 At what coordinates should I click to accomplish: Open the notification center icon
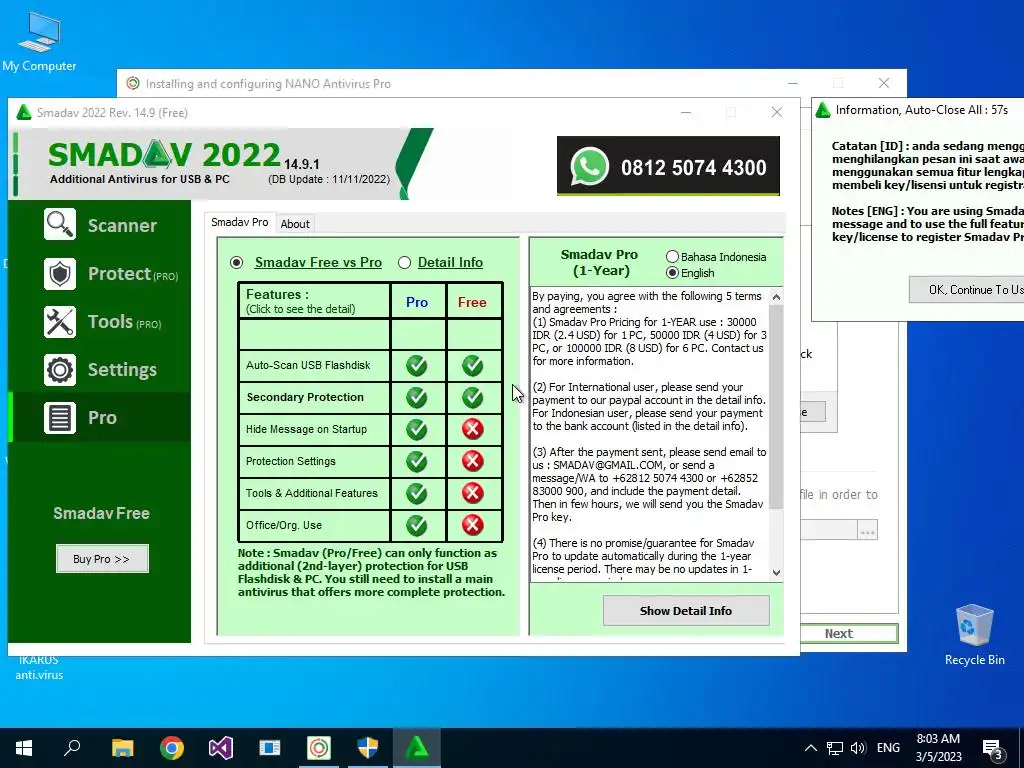pyautogui.click(x=992, y=748)
